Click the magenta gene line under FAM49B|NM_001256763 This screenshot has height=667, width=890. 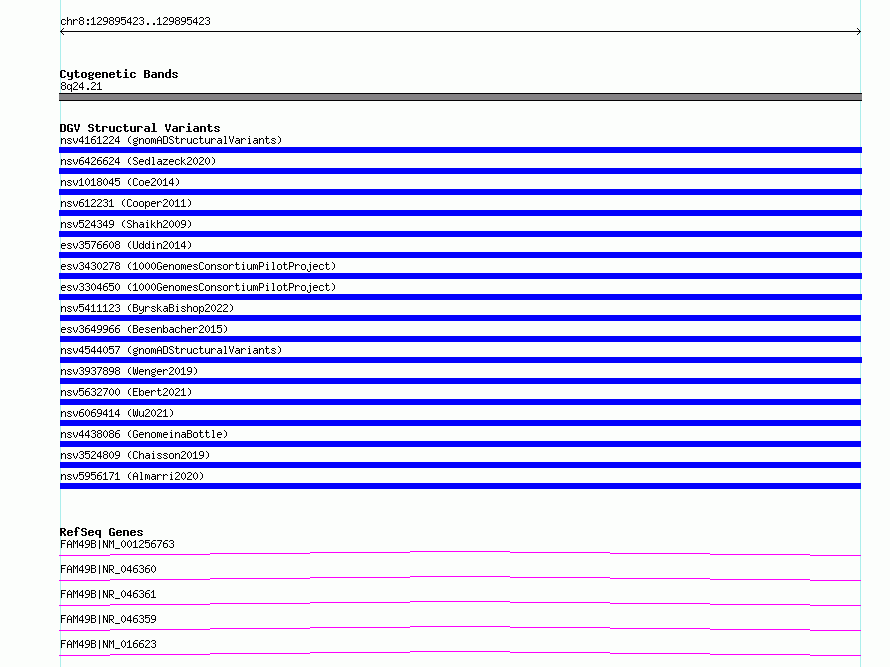(460, 553)
